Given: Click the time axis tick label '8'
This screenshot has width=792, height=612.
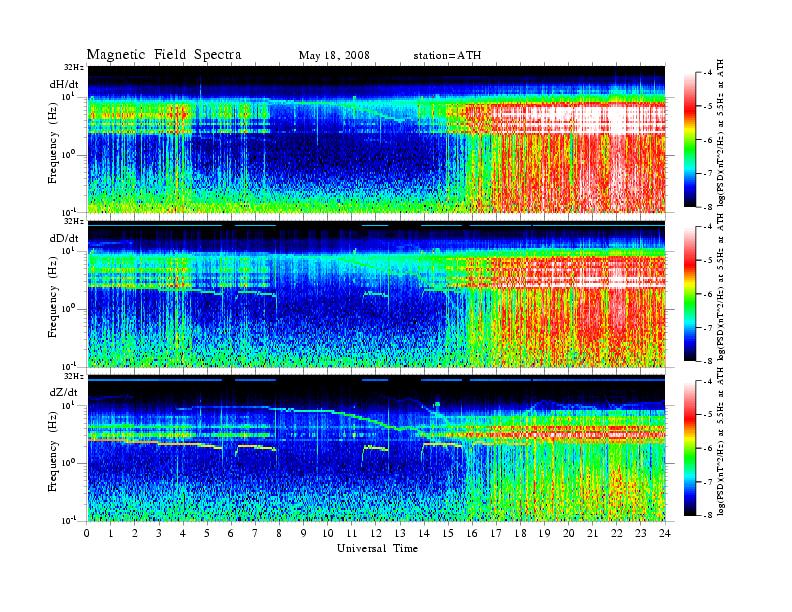Looking at the screenshot, I should (x=279, y=533).
